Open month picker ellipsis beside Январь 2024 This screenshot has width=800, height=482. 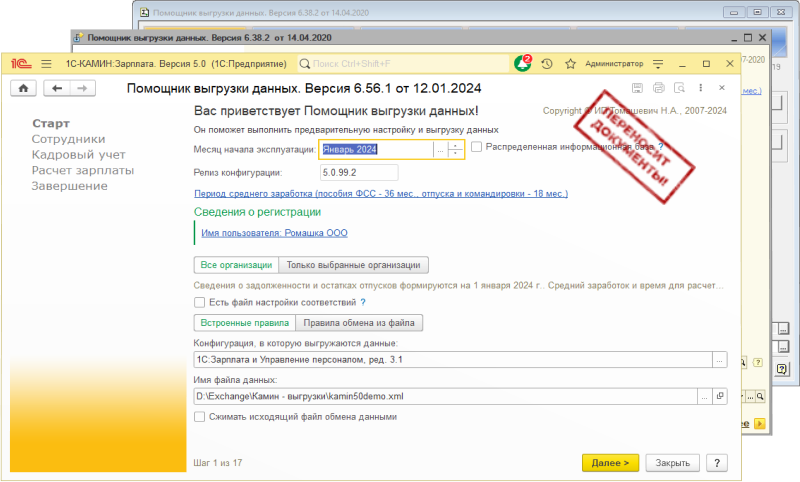[440, 149]
